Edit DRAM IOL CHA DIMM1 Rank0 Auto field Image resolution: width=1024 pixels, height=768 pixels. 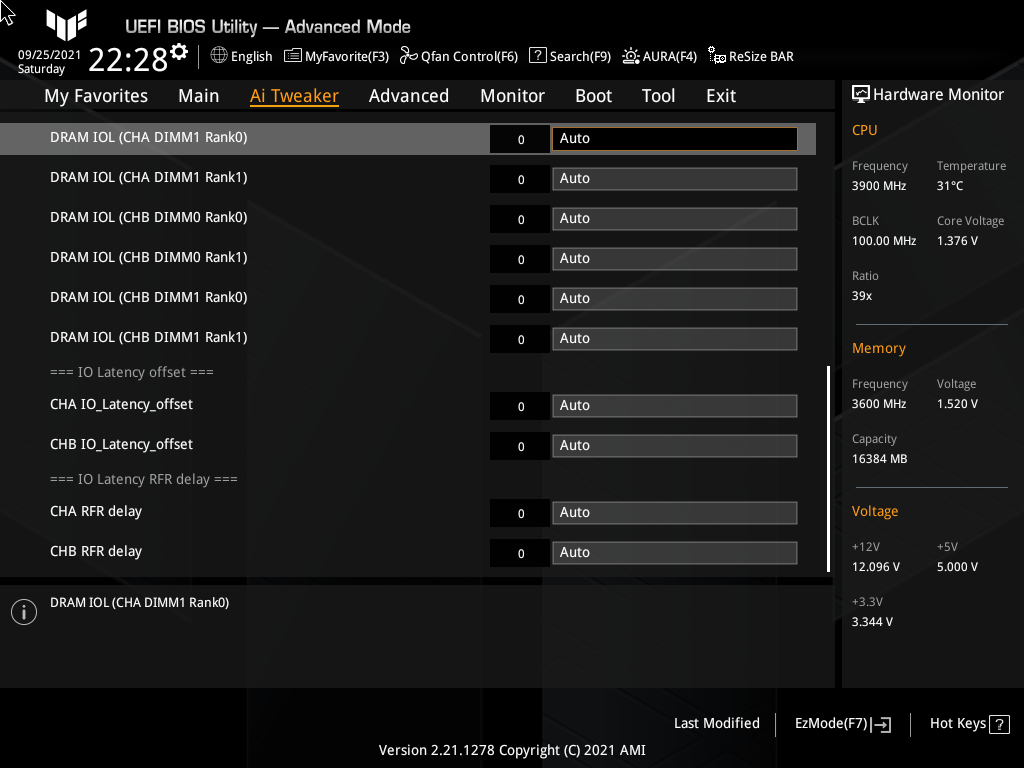coord(675,138)
